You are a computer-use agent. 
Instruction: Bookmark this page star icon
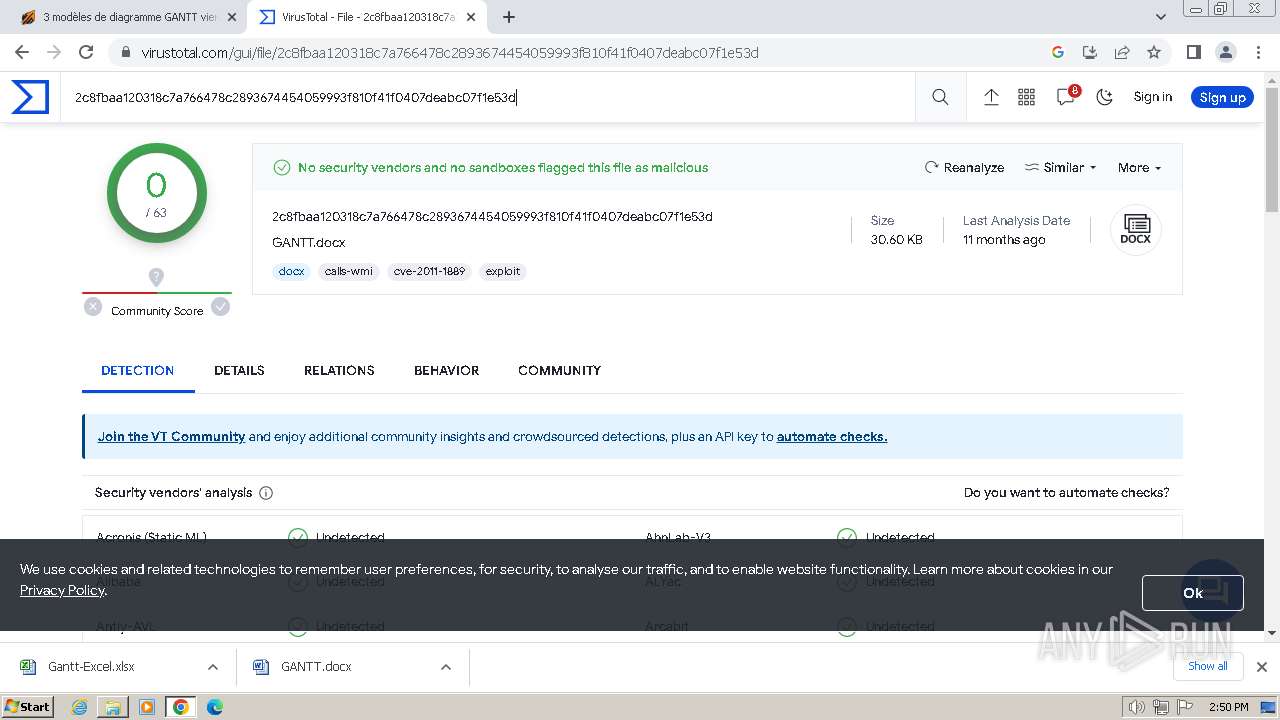pos(1154,52)
